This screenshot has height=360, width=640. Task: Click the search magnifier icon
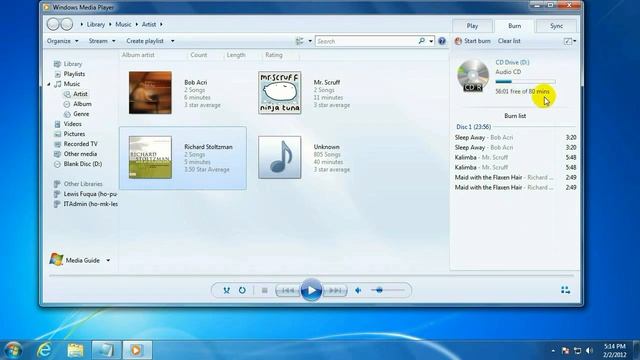click(422, 41)
